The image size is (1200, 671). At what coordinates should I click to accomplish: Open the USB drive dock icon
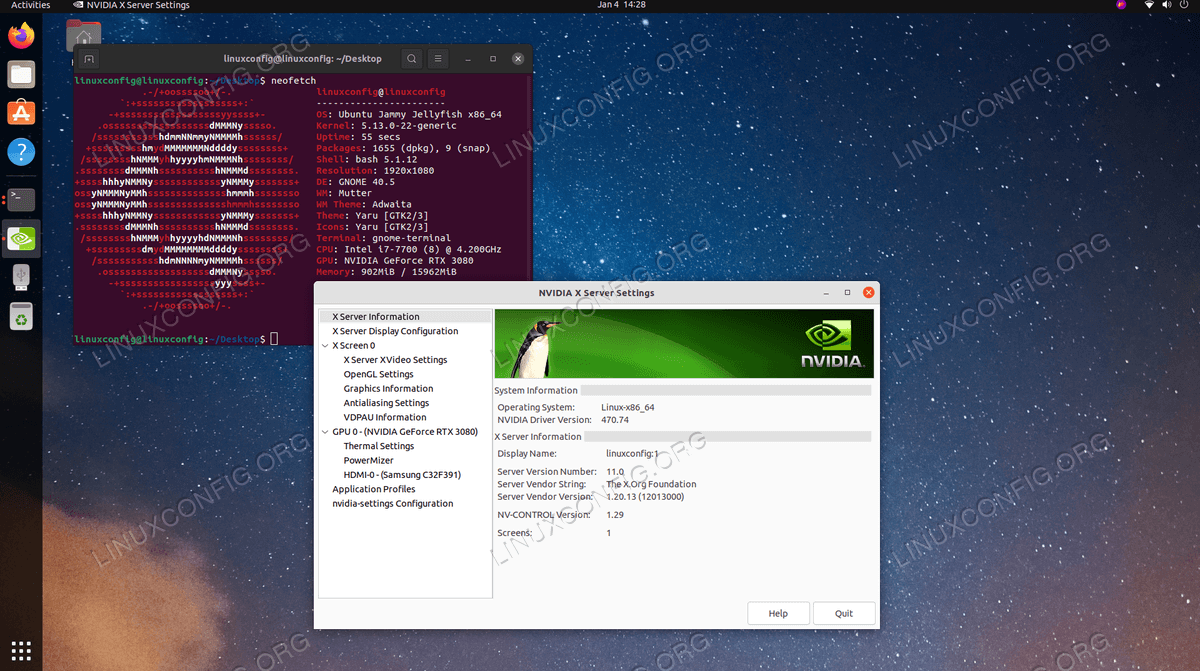(x=21, y=277)
